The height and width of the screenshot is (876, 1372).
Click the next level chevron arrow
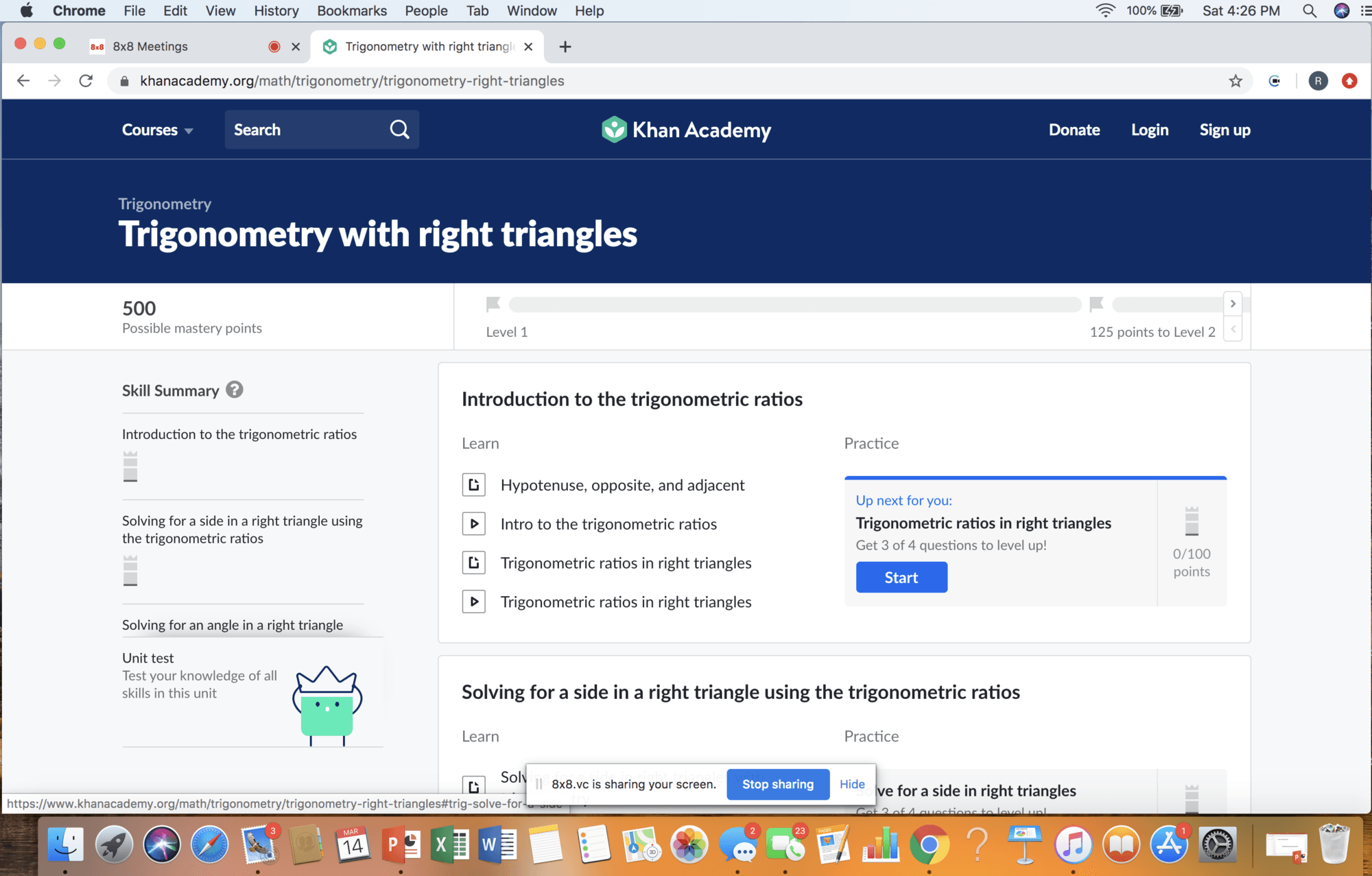tap(1233, 303)
